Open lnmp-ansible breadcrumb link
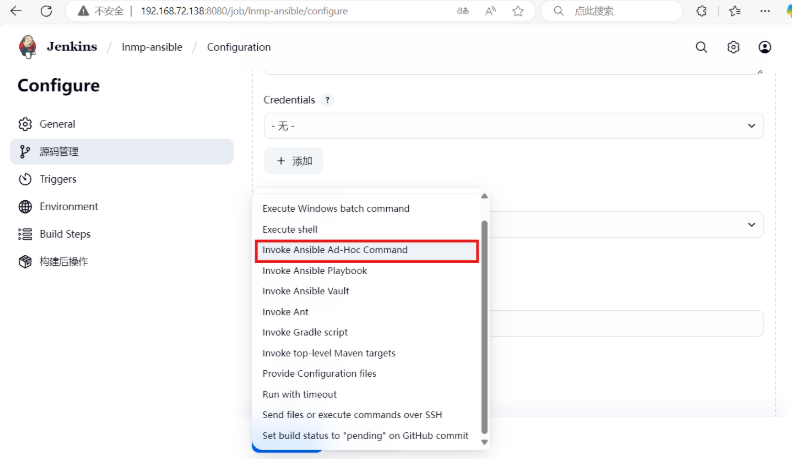 coord(152,47)
